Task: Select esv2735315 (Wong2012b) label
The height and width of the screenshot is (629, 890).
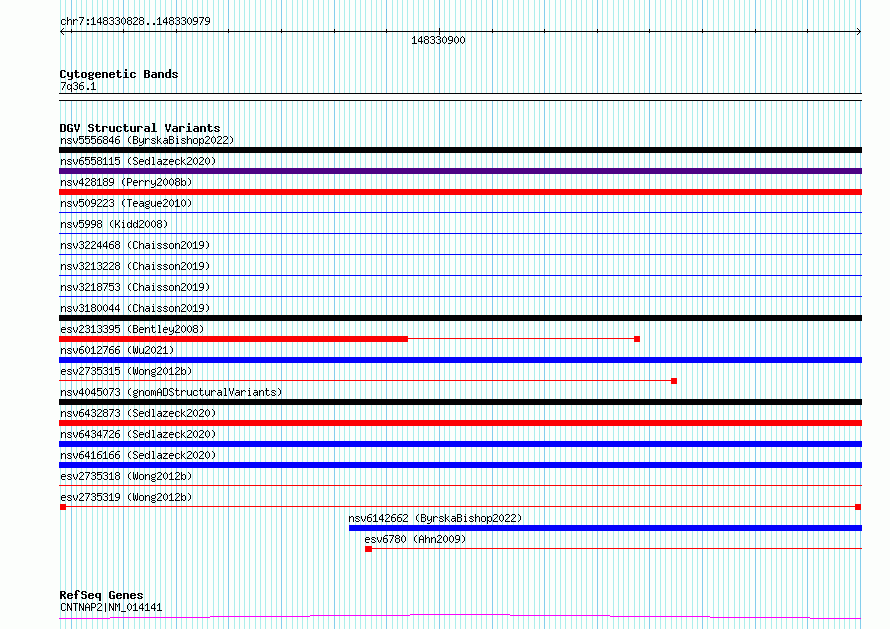Action: tap(126, 371)
